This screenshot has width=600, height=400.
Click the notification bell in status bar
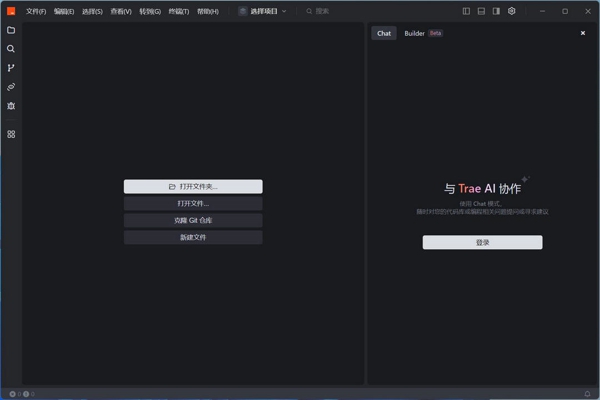pyautogui.click(x=587, y=393)
